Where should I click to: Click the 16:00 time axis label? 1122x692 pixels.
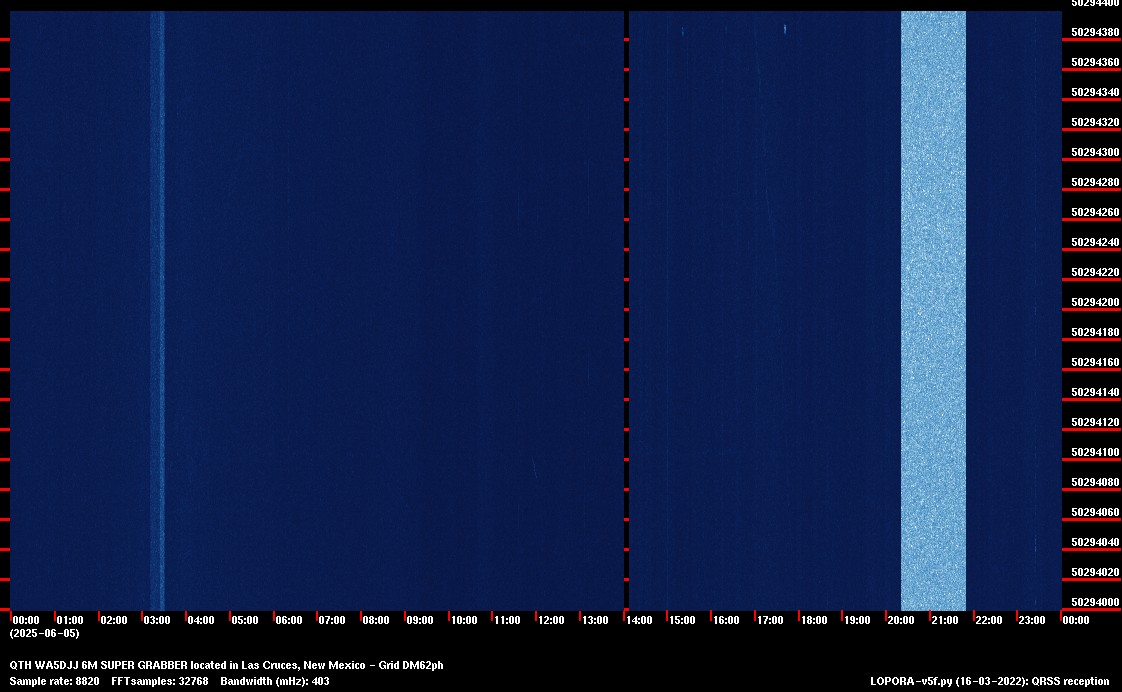726,620
